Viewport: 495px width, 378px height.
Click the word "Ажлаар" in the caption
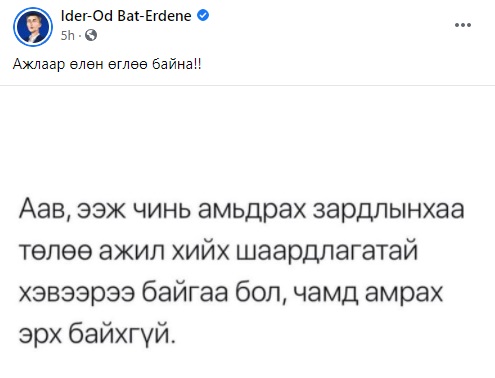pyautogui.click(x=39, y=64)
